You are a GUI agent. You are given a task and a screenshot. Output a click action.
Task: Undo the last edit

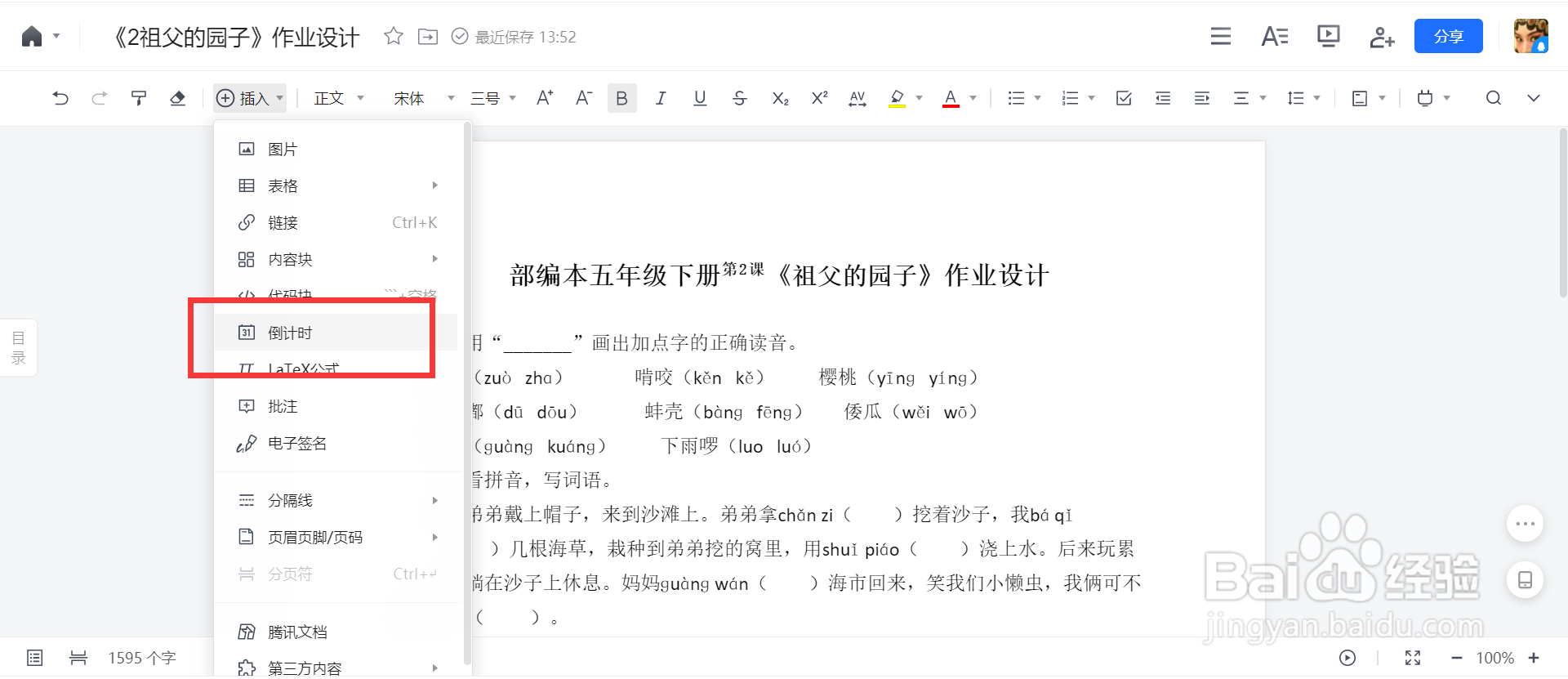point(60,98)
